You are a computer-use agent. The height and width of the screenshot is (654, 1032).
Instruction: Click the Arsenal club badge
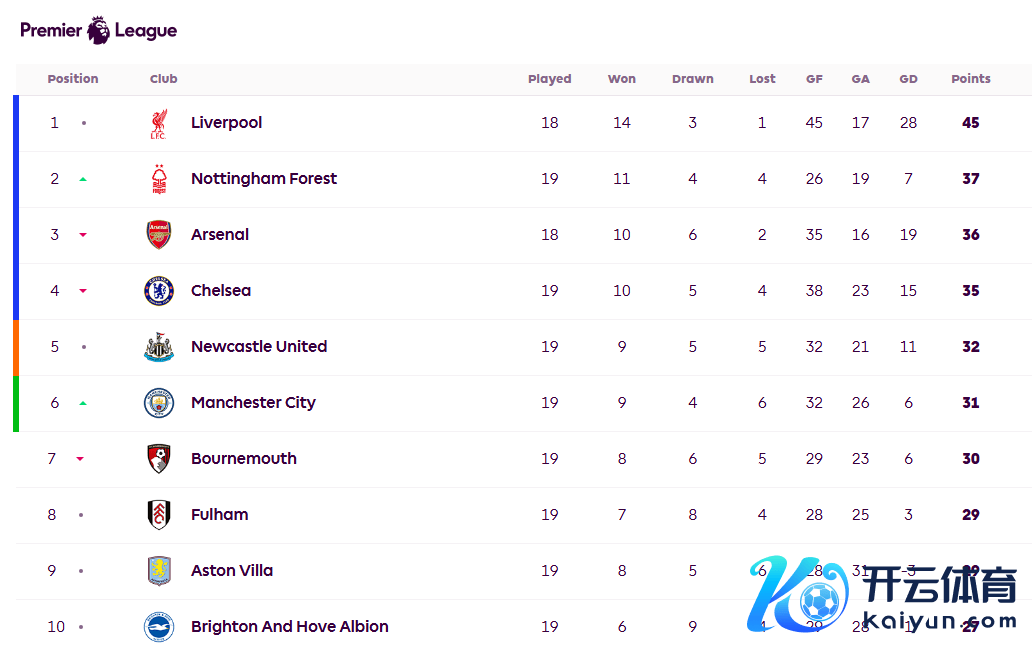[x=158, y=235]
